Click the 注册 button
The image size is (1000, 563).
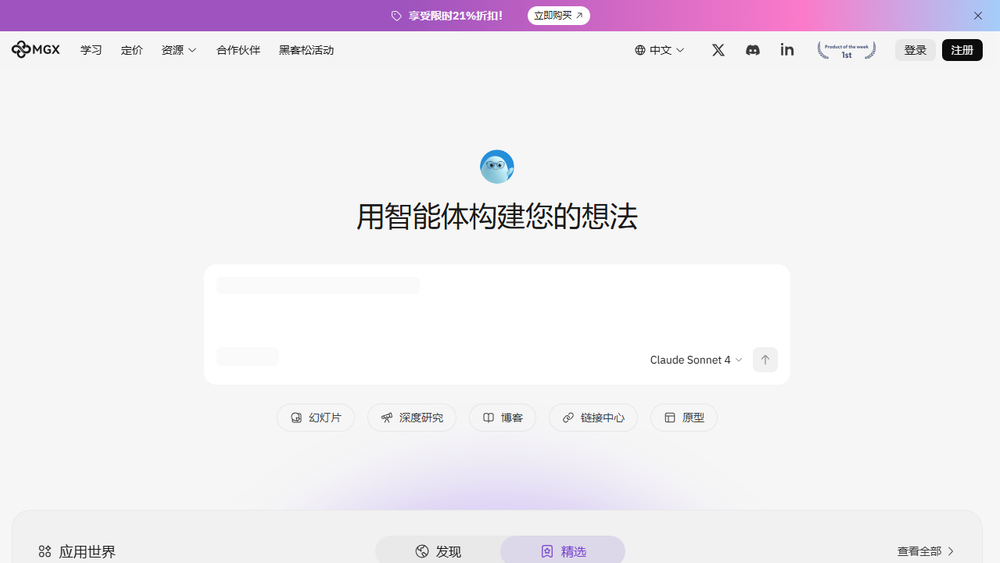[x=962, y=50]
